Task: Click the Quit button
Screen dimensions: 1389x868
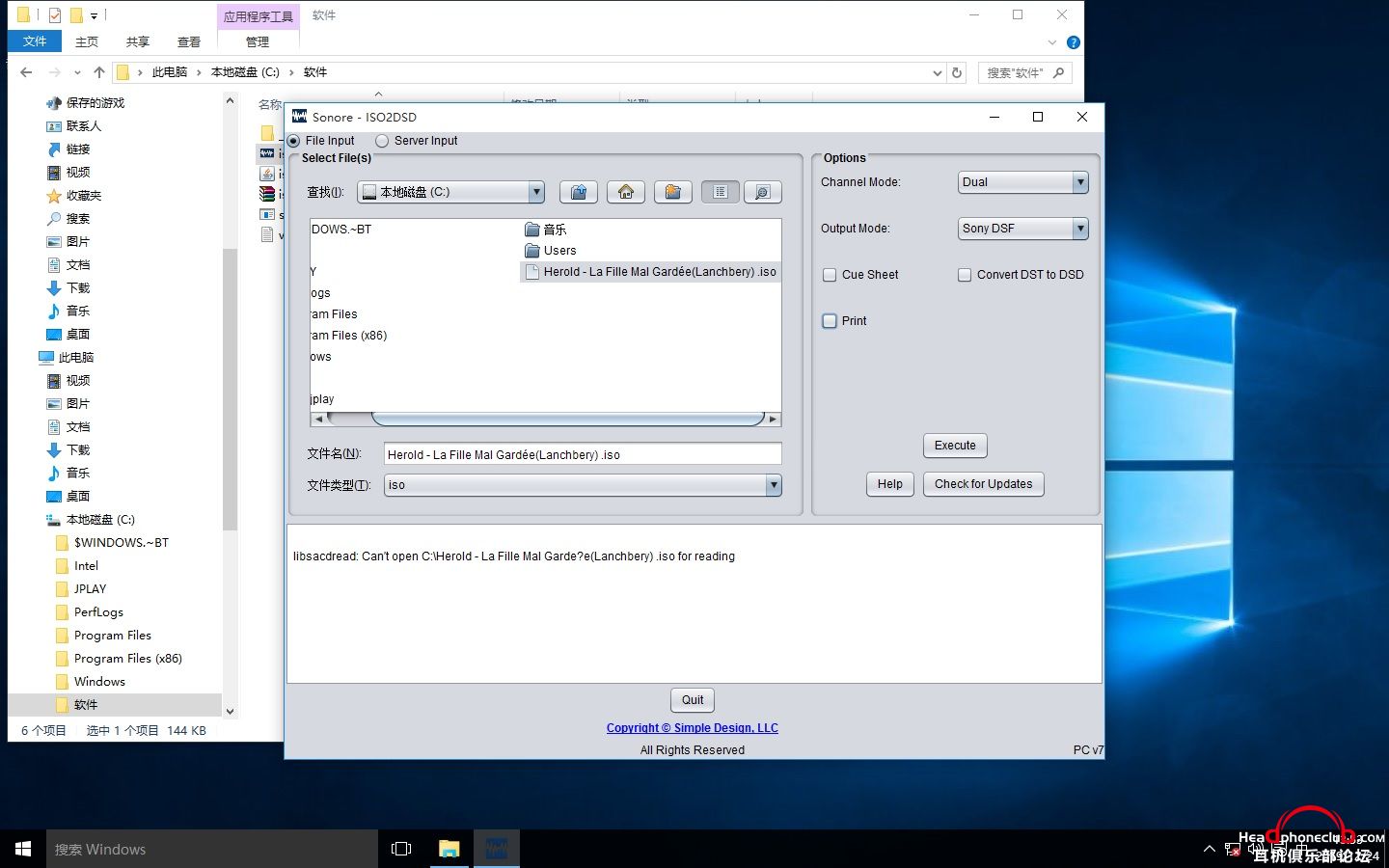Action: (x=693, y=700)
